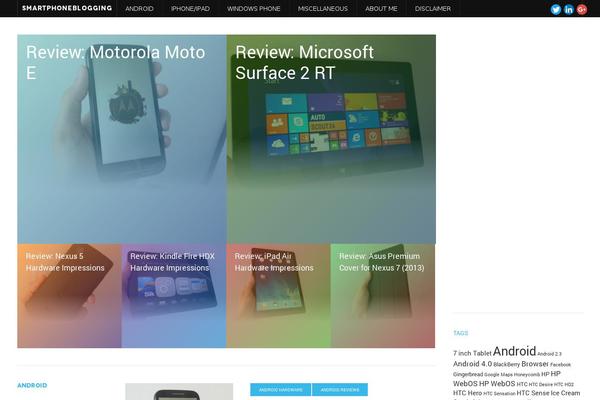
Task: Click the large Android tag
Action: [514, 351]
